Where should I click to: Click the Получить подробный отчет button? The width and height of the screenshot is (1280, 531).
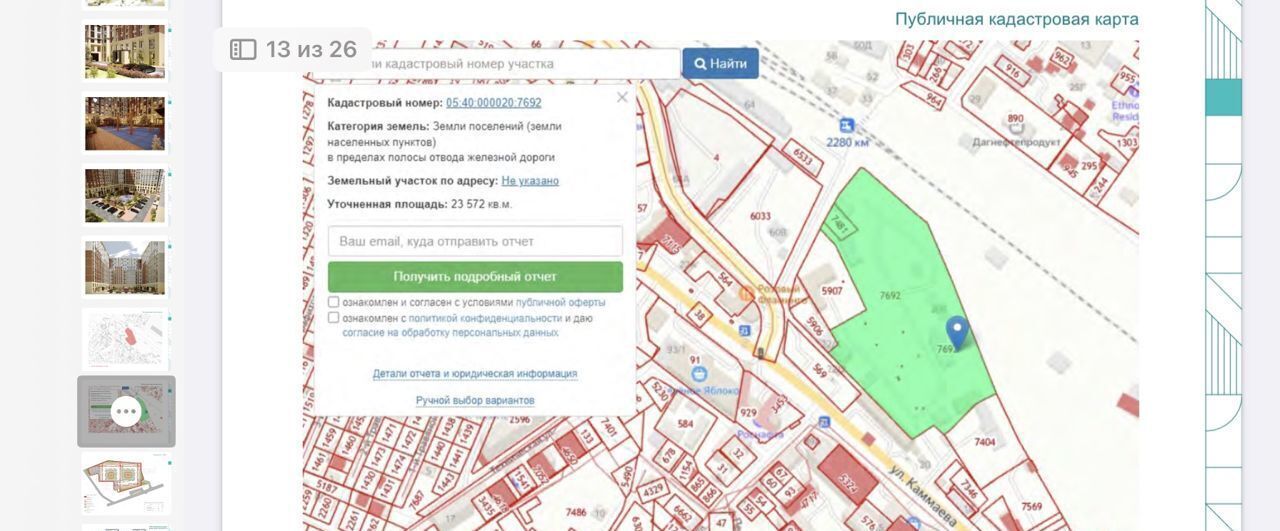[475, 277]
